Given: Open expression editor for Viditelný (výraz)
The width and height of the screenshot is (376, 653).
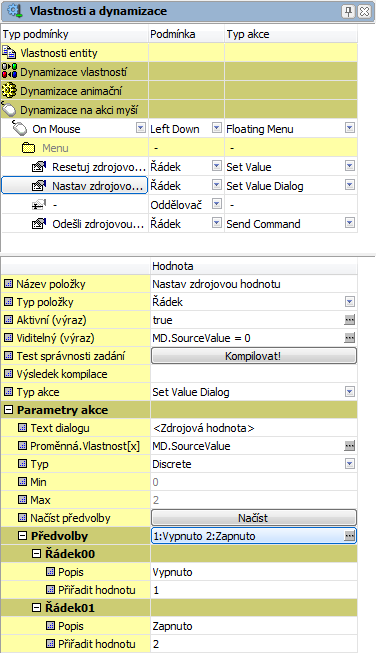Looking at the screenshot, I should pyautogui.click(x=350, y=338).
